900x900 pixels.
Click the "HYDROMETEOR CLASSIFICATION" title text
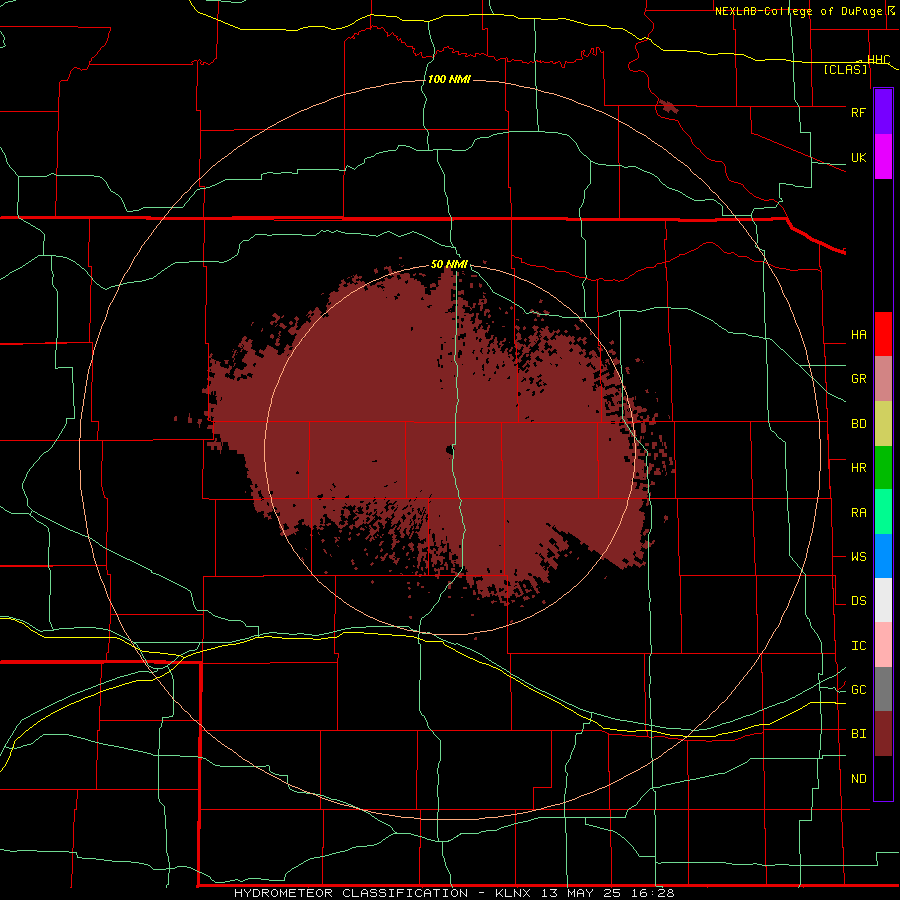(x=351, y=893)
